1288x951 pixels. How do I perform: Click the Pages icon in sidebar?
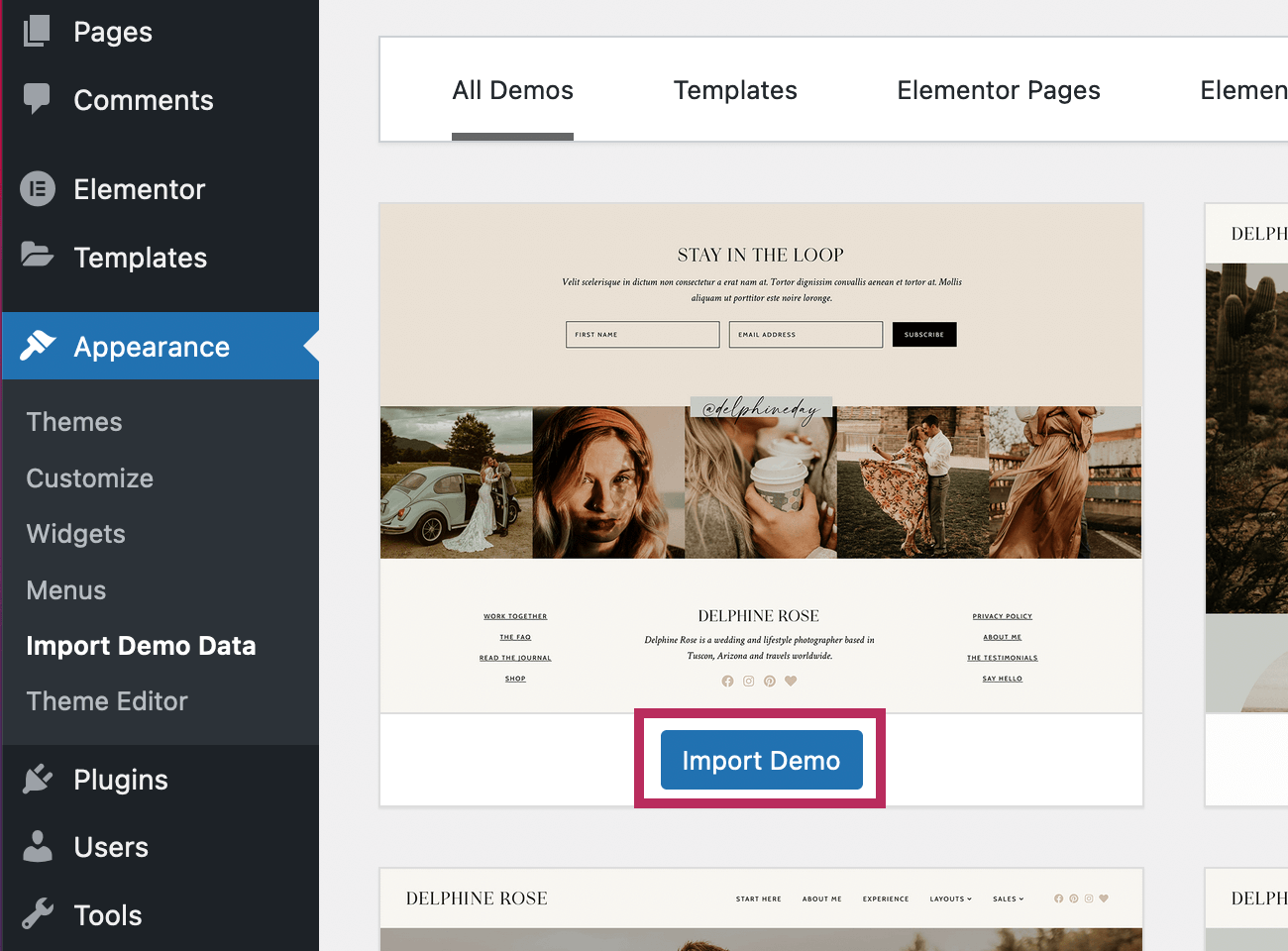coord(37,31)
